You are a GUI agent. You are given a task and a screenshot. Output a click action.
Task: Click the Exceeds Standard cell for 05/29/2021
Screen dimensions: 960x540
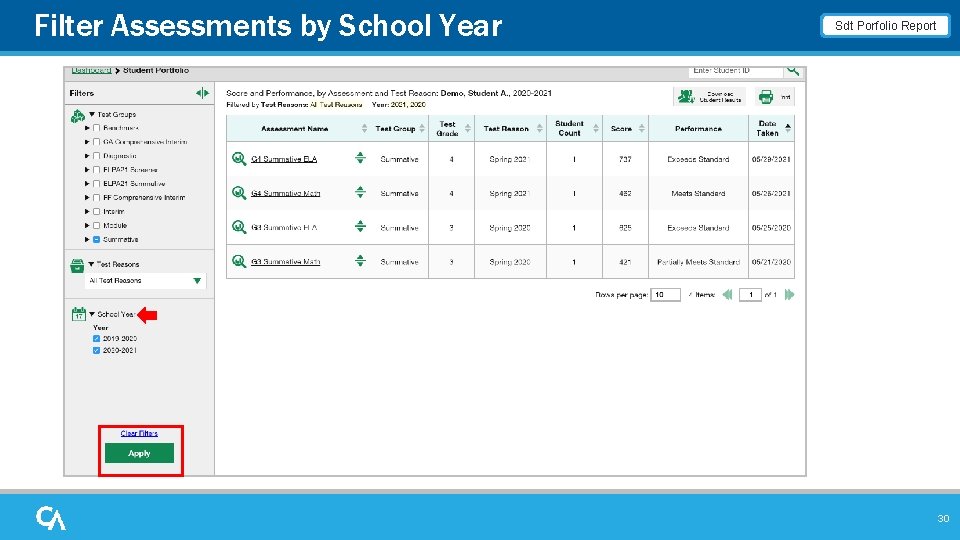[x=698, y=159]
